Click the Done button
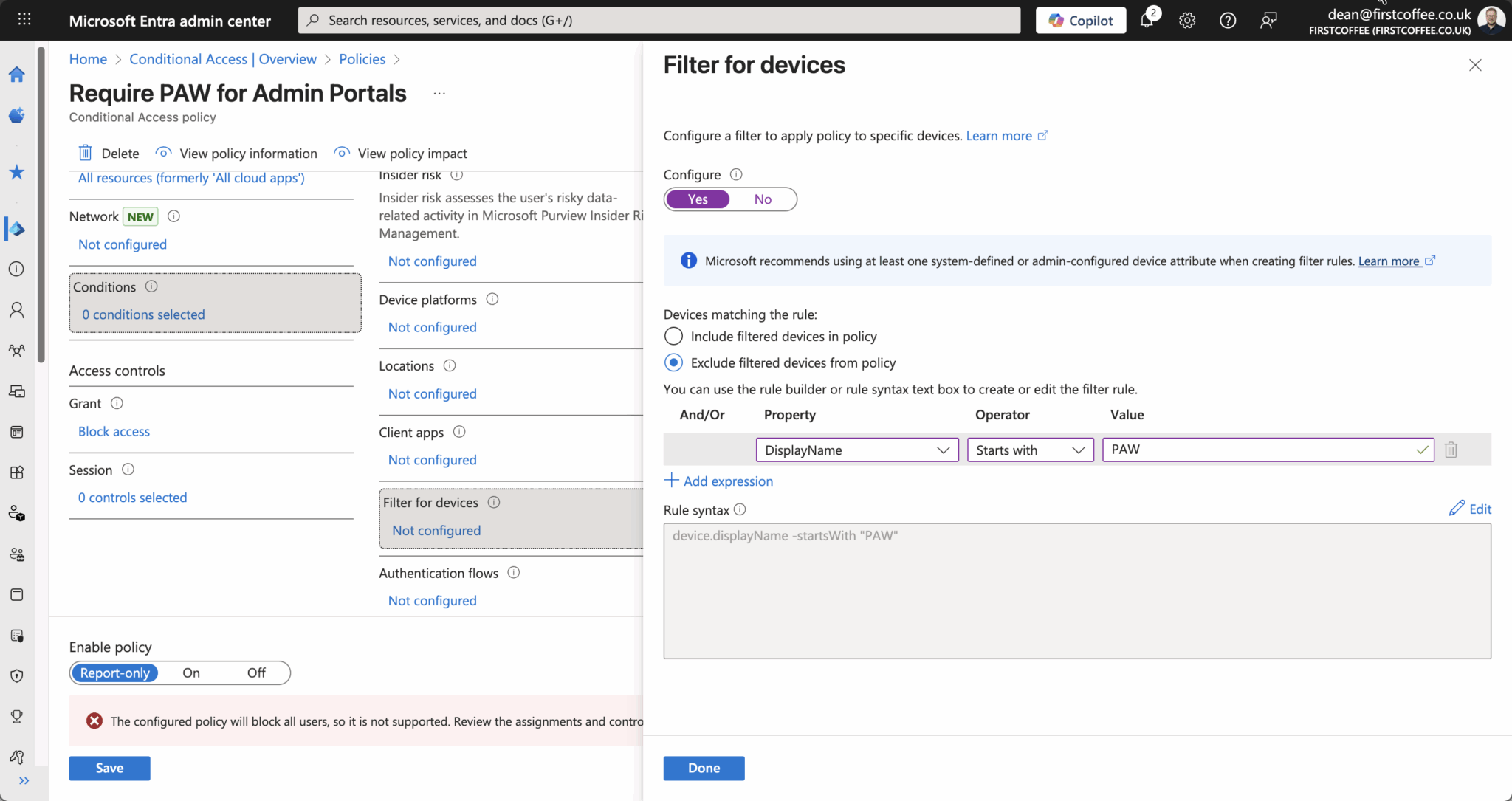 click(703, 768)
